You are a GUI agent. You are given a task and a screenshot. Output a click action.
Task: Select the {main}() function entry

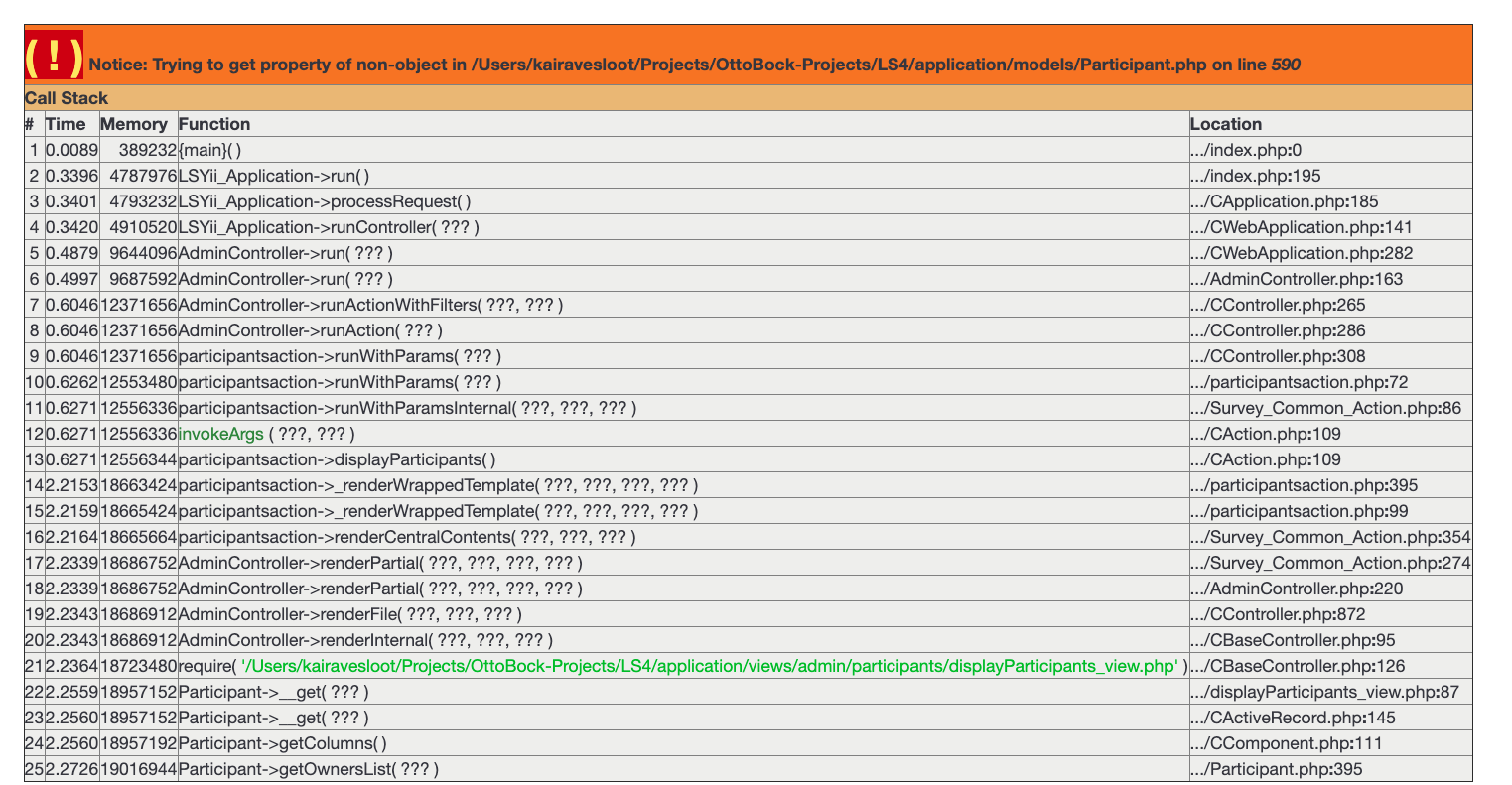tap(210, 150)
